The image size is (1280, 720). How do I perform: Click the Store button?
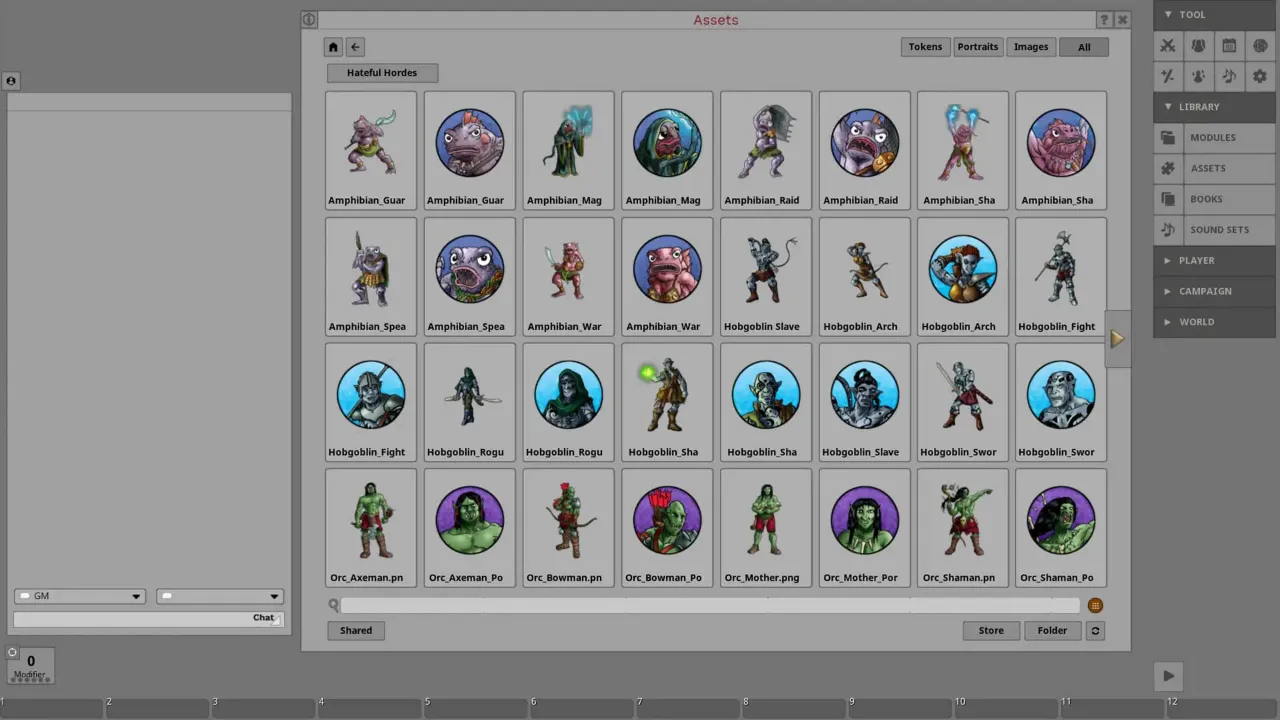[x=991, y=631]
